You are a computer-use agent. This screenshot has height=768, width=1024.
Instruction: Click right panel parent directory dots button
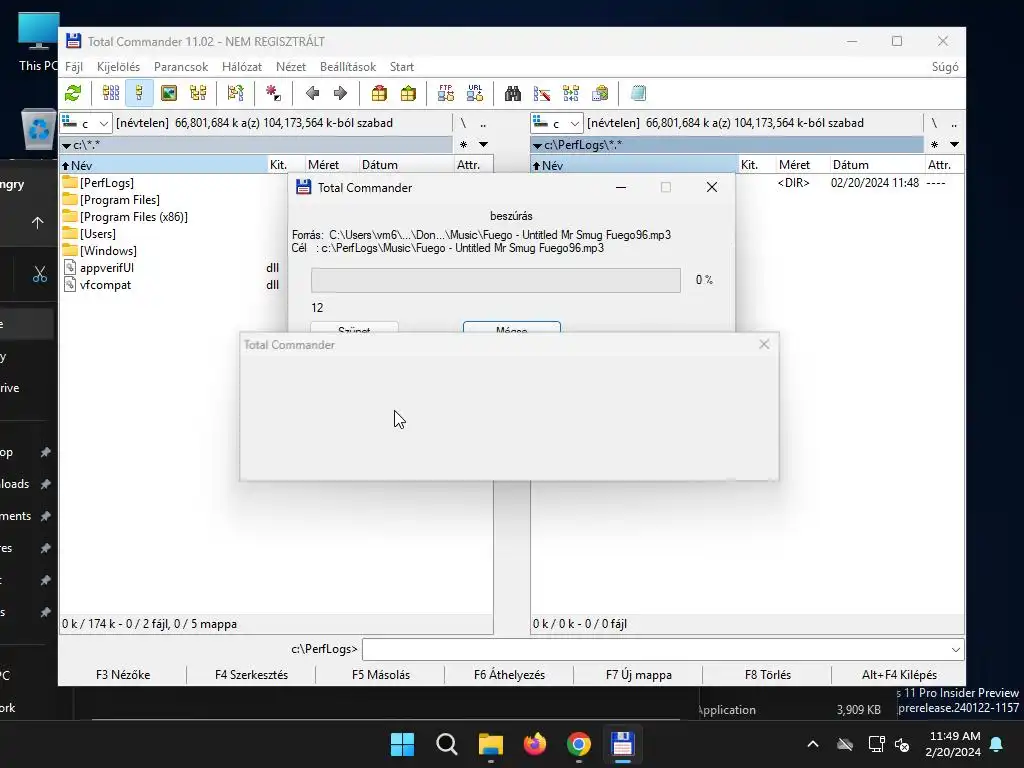pos(954,123)
